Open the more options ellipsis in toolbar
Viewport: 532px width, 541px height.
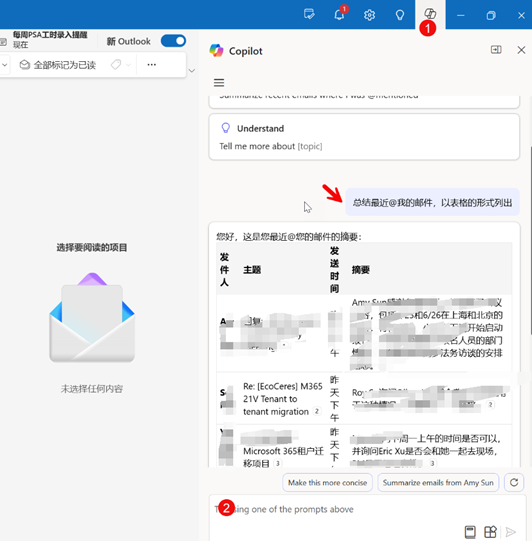coord(151,65)
